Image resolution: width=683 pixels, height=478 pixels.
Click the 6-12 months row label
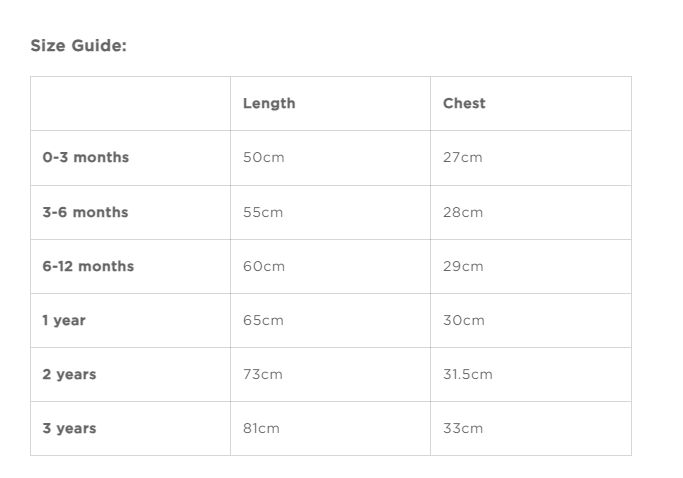(88, 266)
